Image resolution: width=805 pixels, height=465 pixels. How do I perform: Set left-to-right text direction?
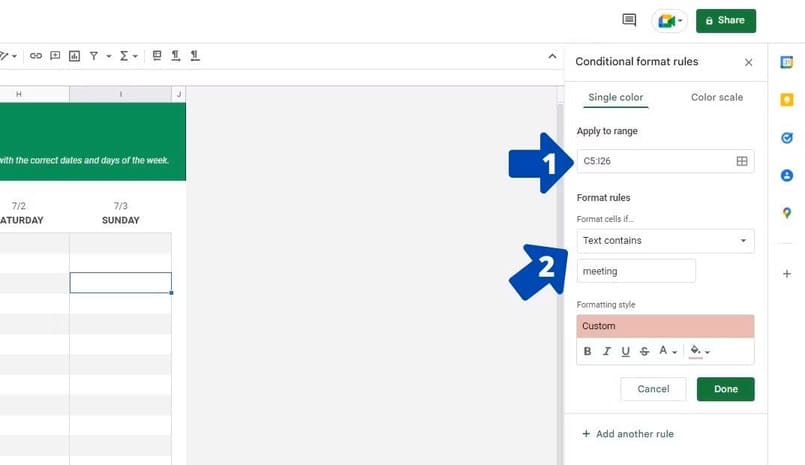[x=176, y=55]
